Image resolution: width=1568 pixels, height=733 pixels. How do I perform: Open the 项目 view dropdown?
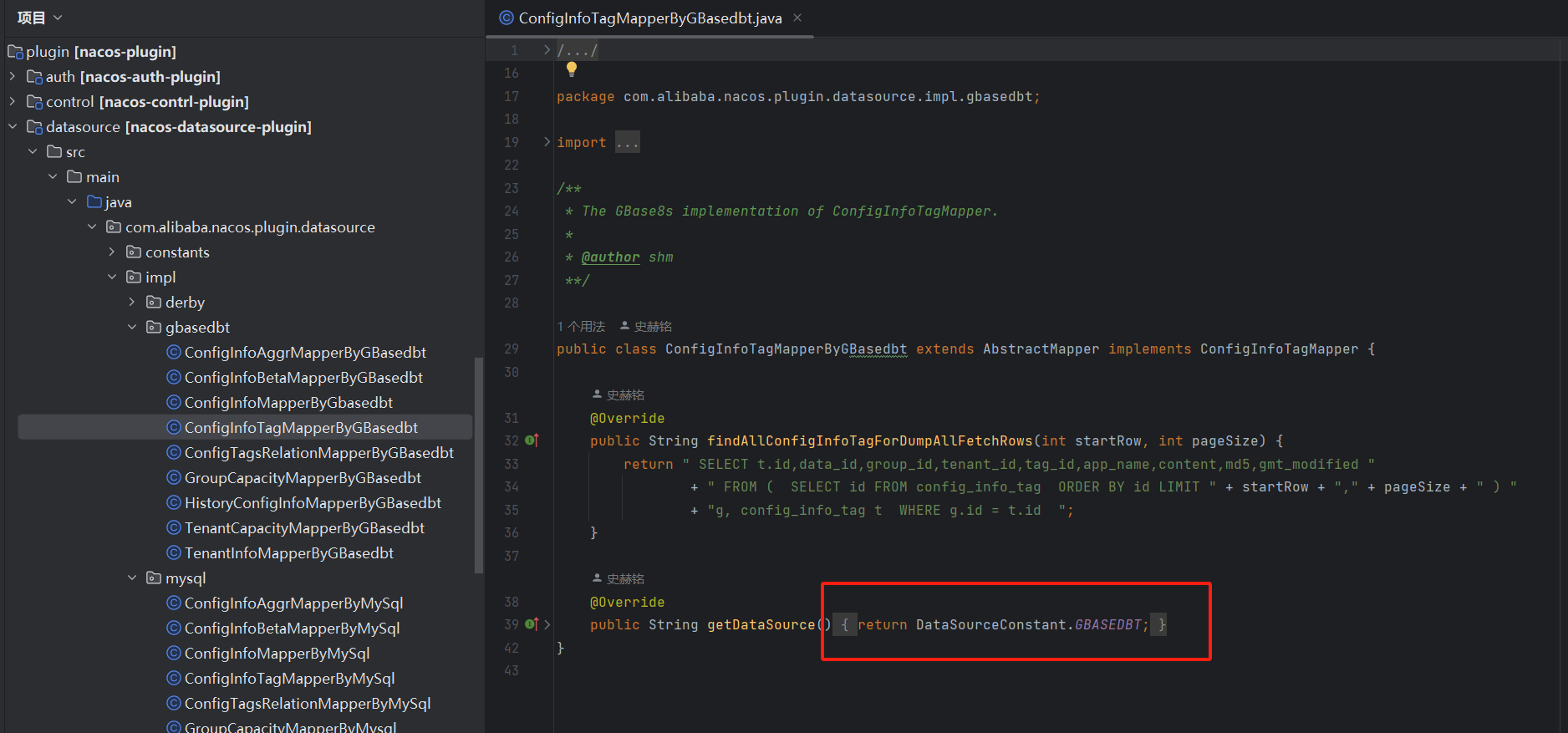tap(39, 18)
